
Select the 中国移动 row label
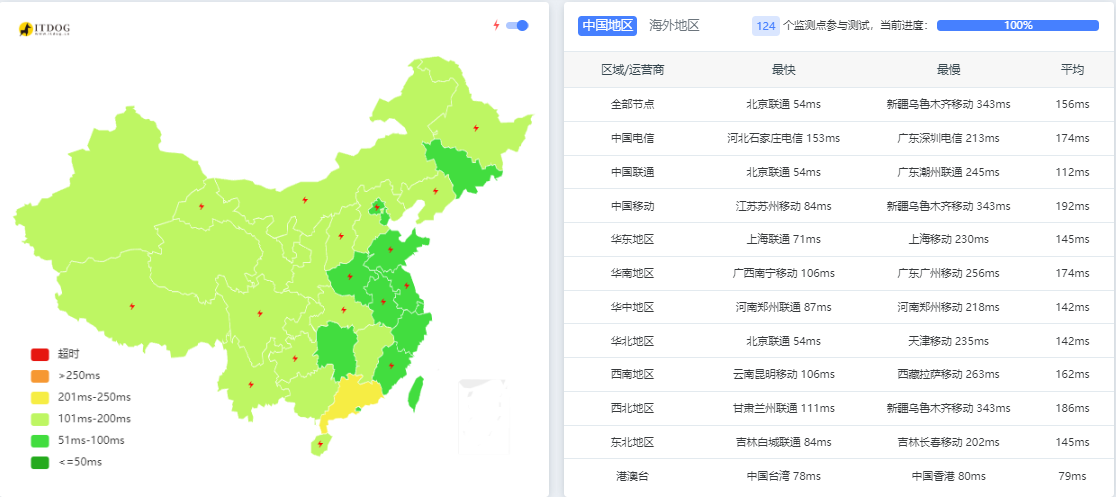[x=633, y=206]
